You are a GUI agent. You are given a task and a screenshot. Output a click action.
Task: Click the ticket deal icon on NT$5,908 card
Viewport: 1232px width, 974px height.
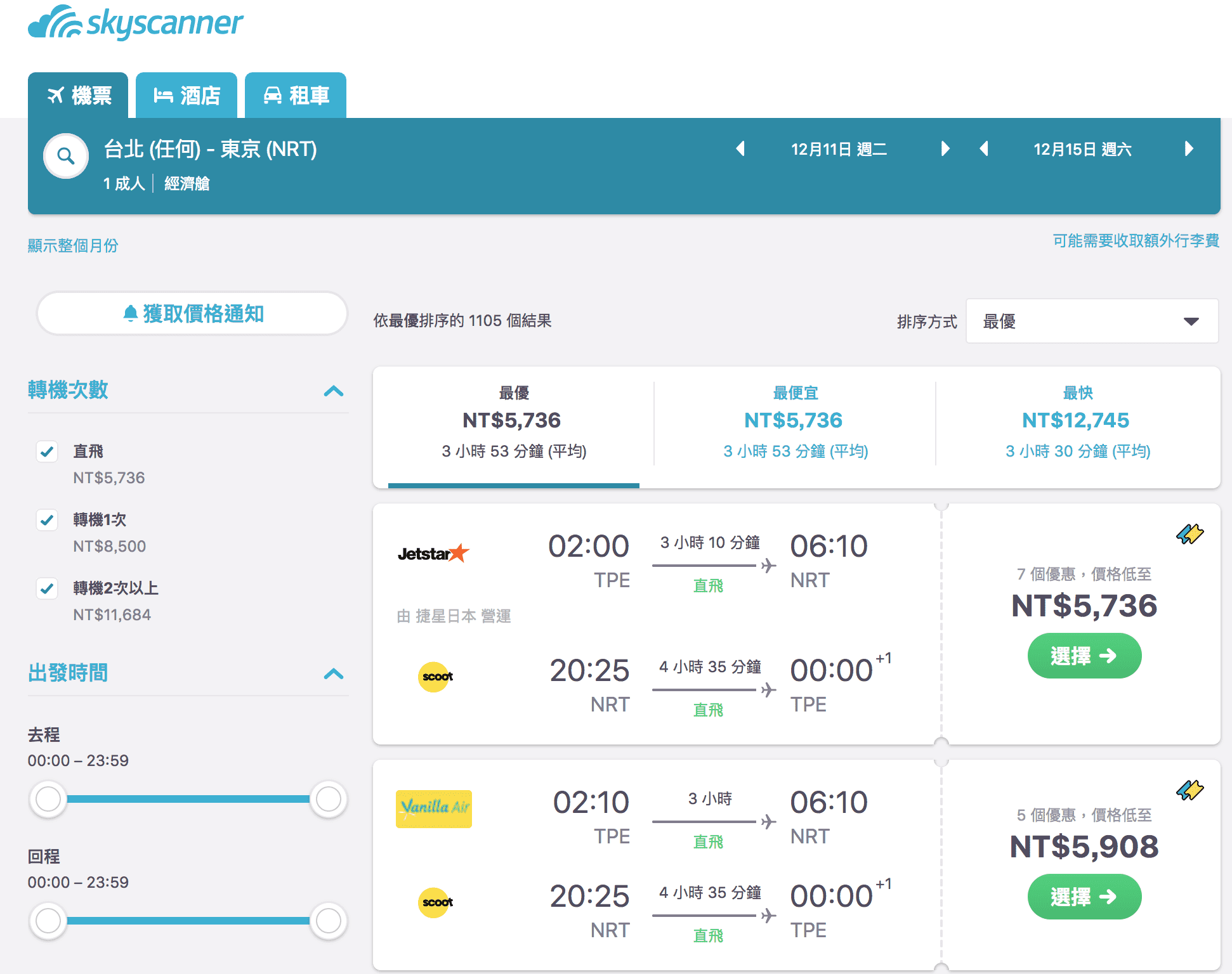pos(1189,790)
